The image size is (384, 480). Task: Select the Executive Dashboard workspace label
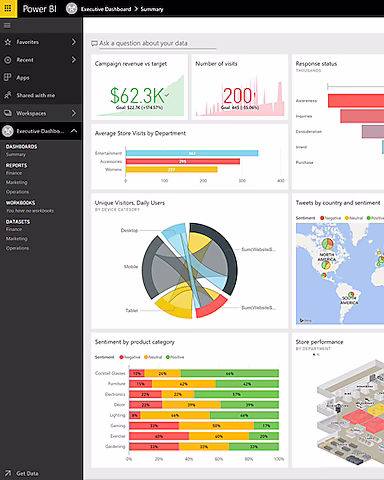point(40,131)
